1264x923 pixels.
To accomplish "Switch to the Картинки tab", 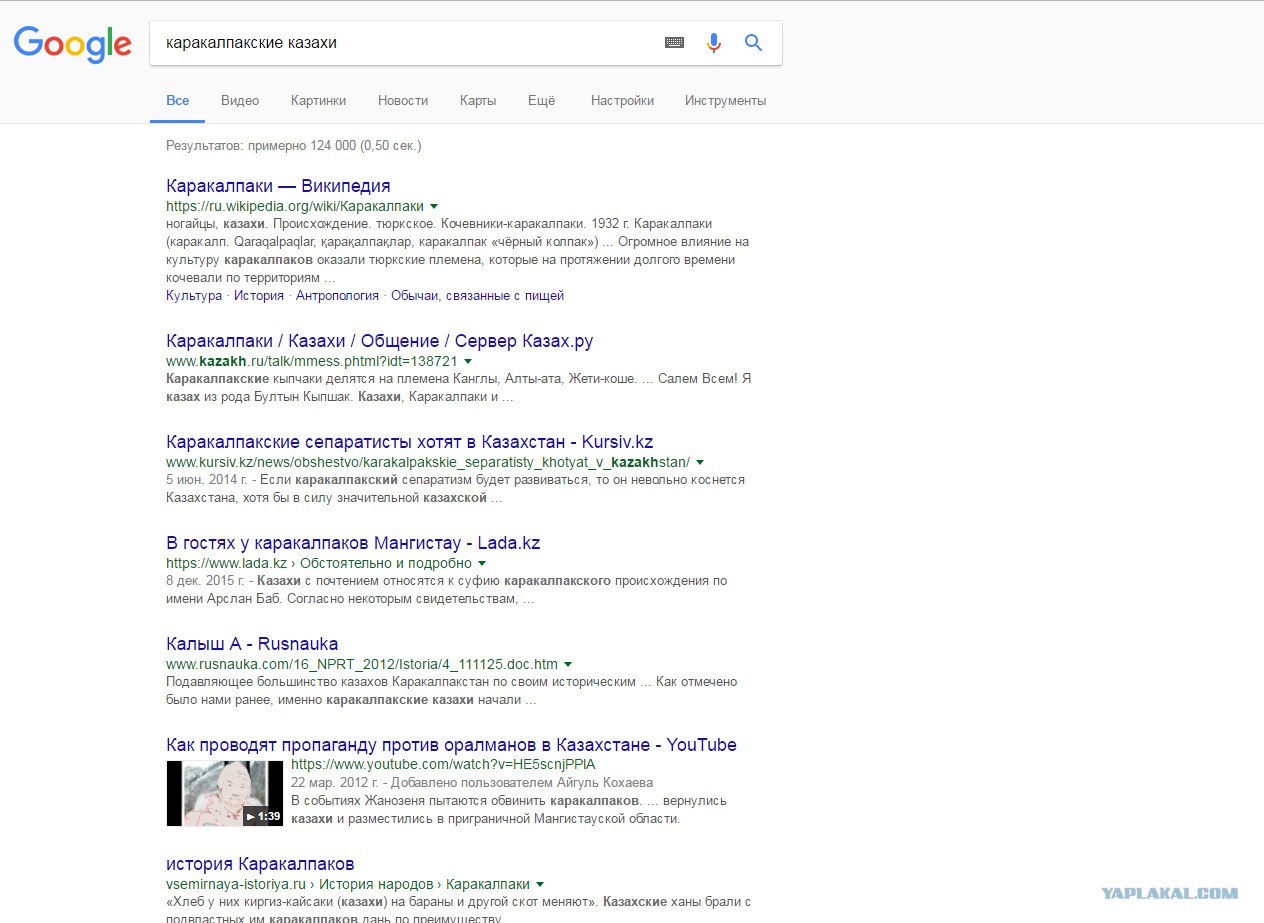I will (x=318, y=100).
